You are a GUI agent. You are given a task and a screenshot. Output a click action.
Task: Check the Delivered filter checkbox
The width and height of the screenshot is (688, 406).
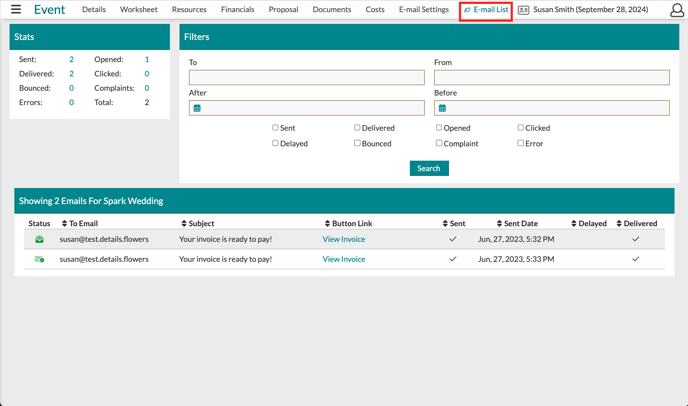tap(357, 128)
